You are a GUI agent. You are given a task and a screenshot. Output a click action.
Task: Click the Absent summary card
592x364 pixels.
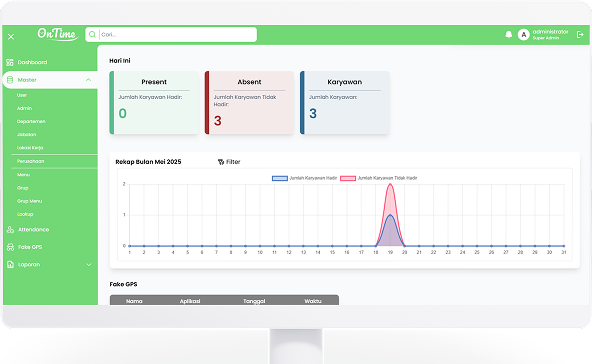click(249, 103)
